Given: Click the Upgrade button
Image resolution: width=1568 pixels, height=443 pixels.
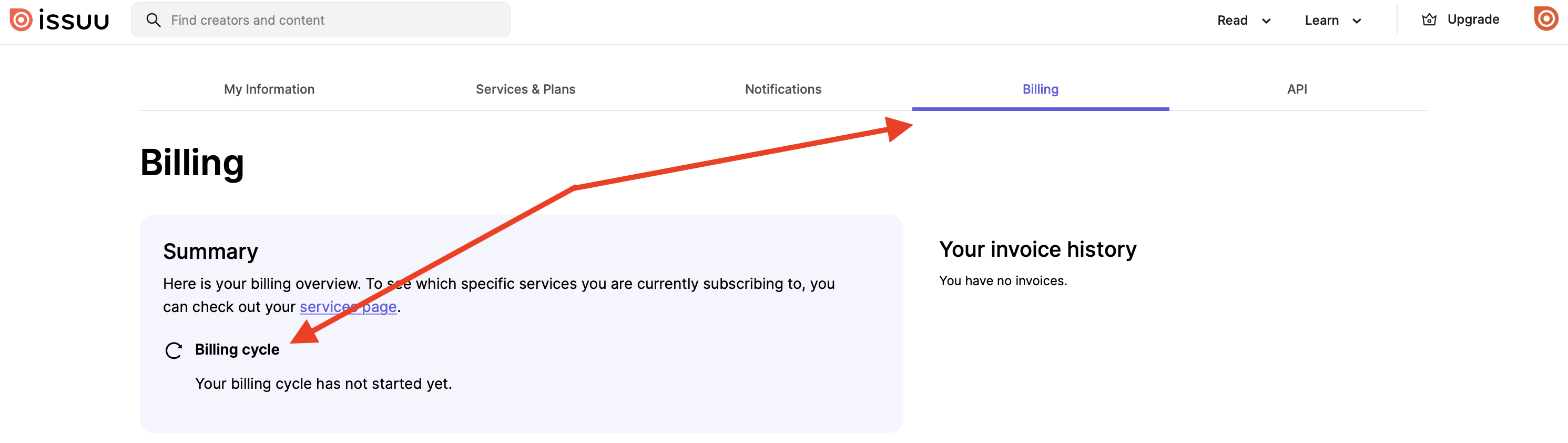Looking at the screenshot, I should (1460, 19).
